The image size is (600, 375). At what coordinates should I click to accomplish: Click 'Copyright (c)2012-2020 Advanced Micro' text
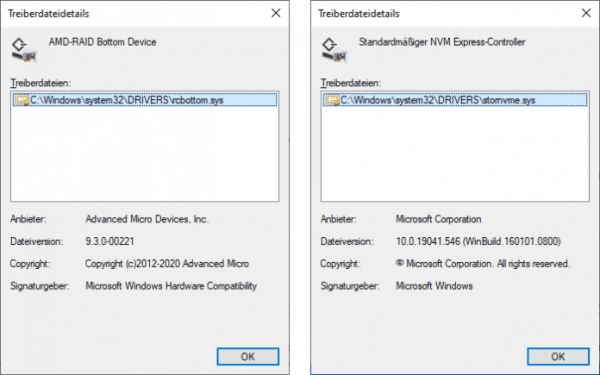coord(167,264)
